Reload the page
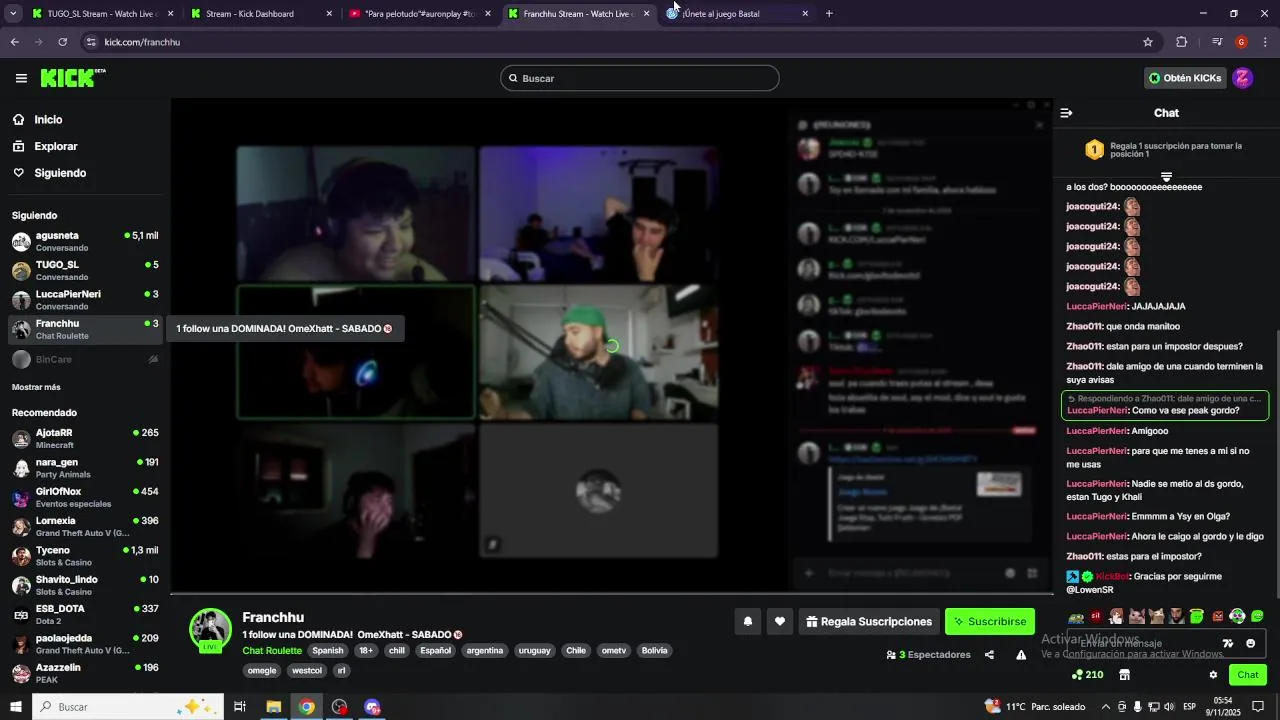 [62, 42]
